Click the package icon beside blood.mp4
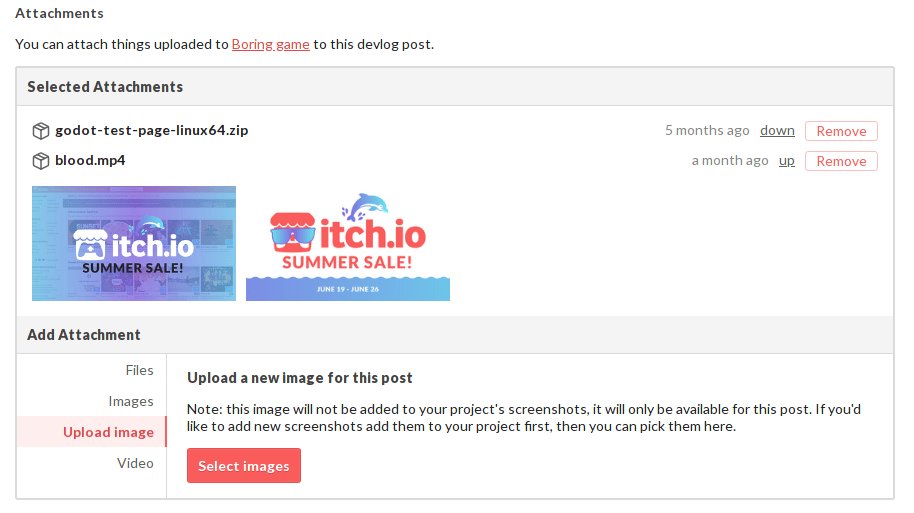This screenshot has height=513, width=914. (40, 161)
